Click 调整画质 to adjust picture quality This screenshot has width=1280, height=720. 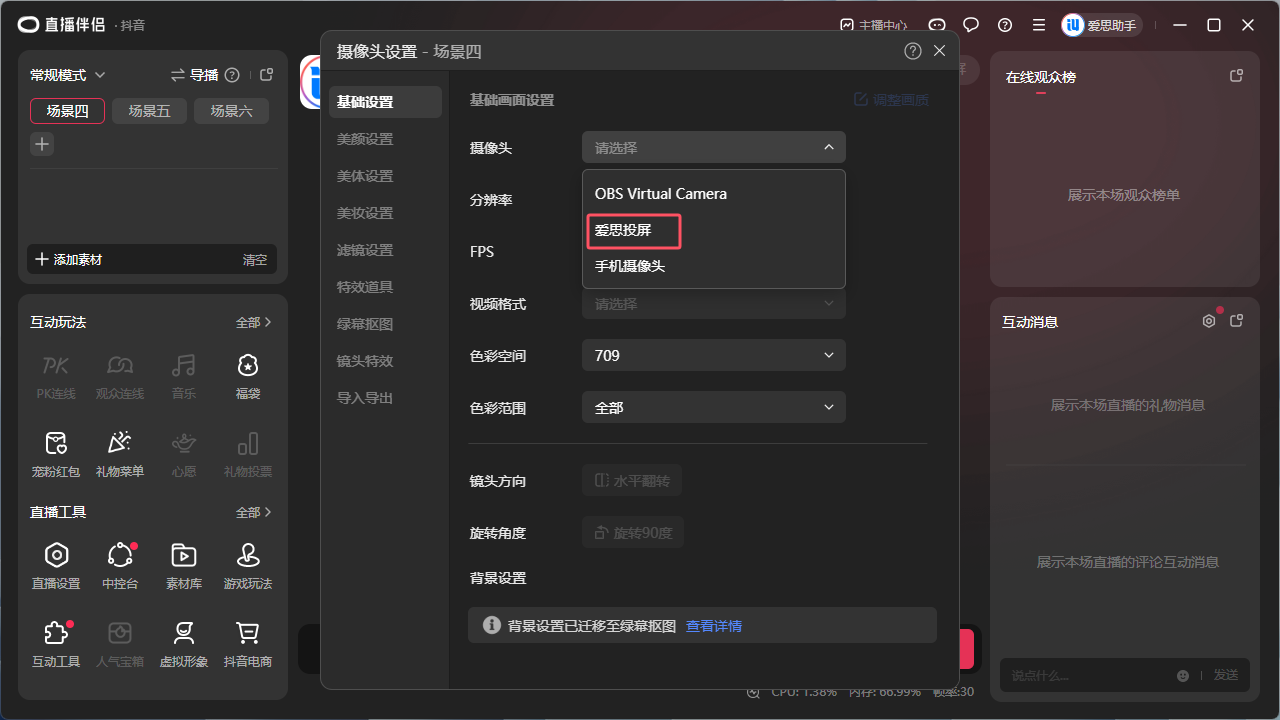tap(889, 99)
